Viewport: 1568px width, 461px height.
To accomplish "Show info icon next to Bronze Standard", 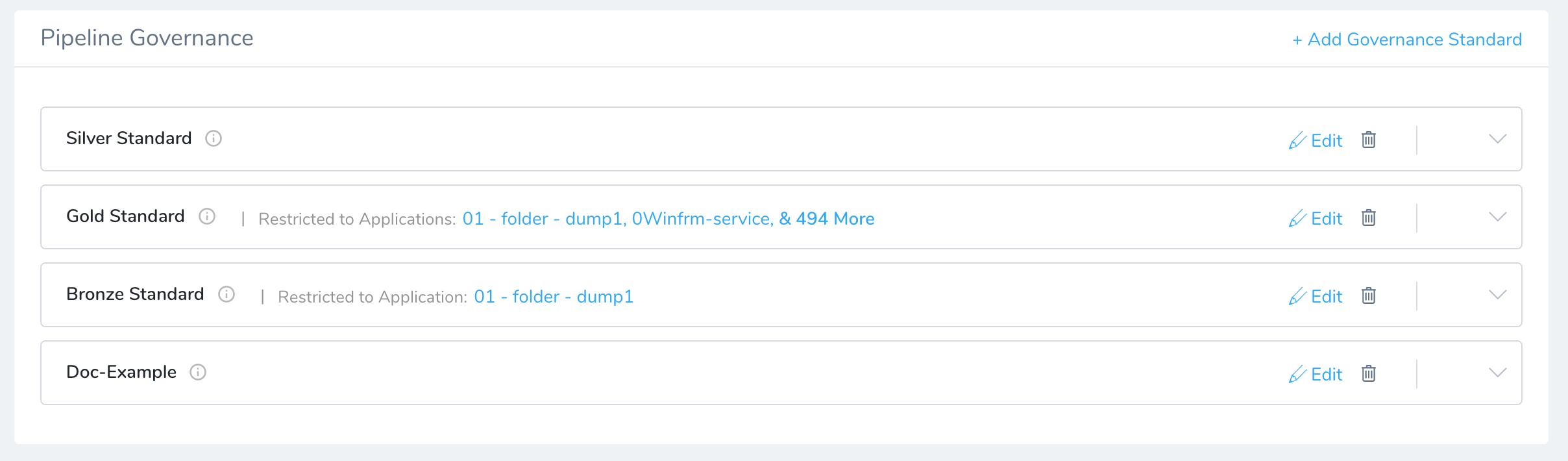I will (227, 294).
